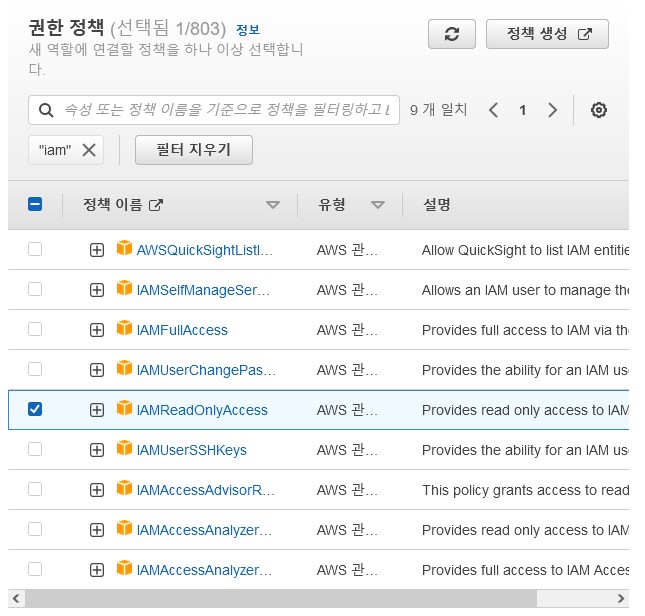The height and width of the screenshot is (616, 645).
Task: Open the AWSQuickSightListI policy link
Action: coord(204,250)
